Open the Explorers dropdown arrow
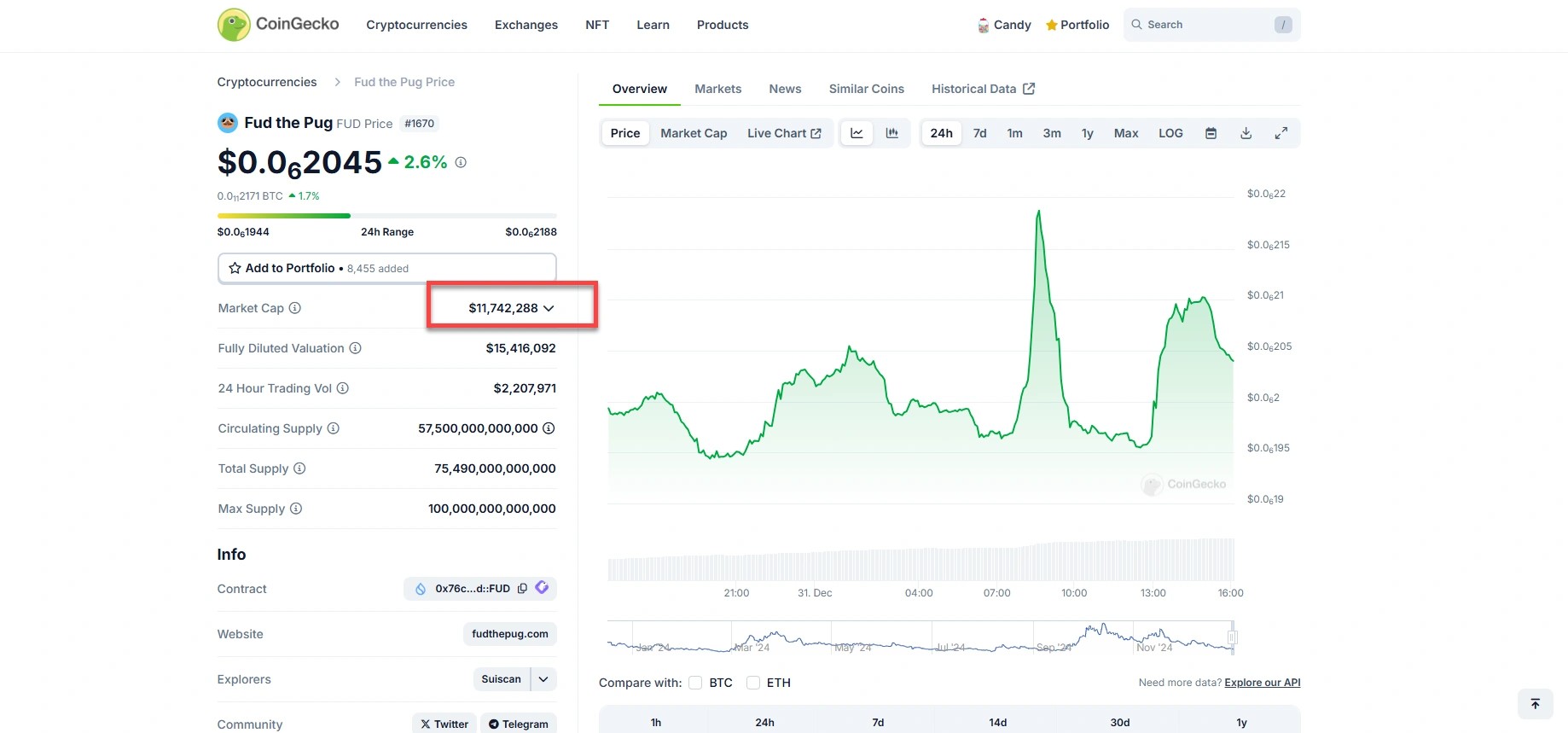Image resolution: width=1568 pixels, height=733 pixels. (543, 679)
